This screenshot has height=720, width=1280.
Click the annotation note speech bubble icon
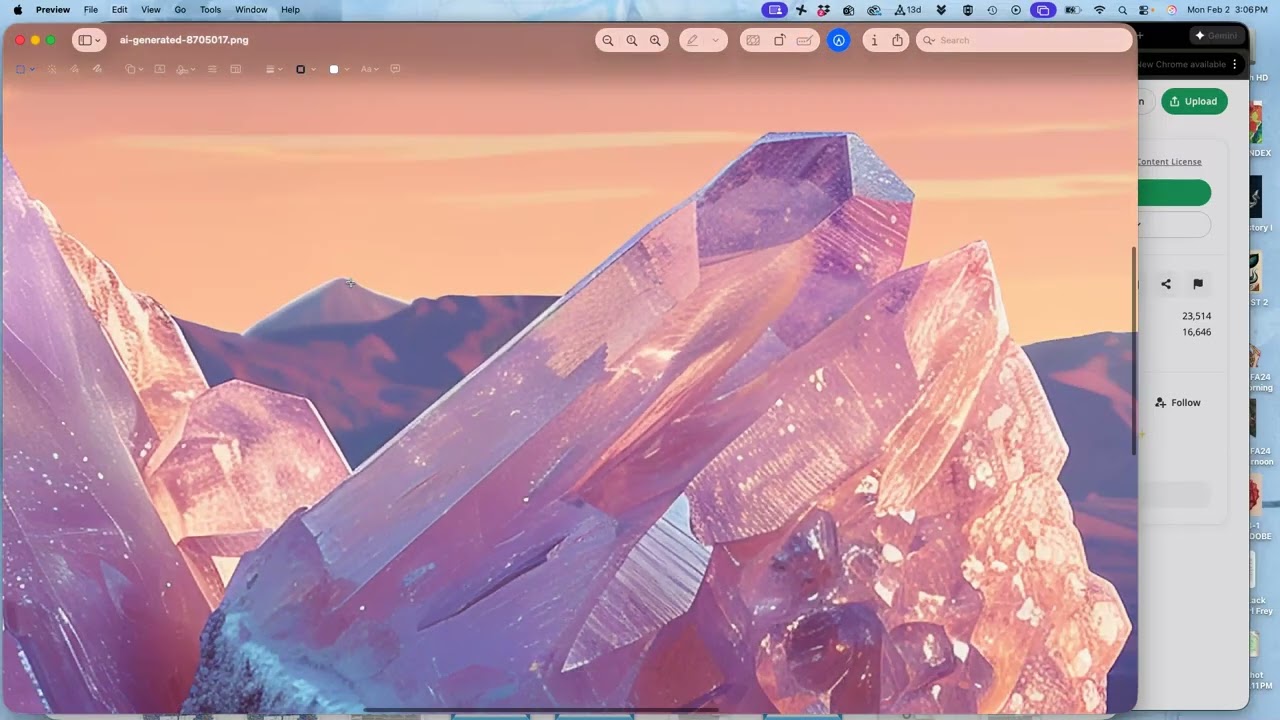coord(395,69)
